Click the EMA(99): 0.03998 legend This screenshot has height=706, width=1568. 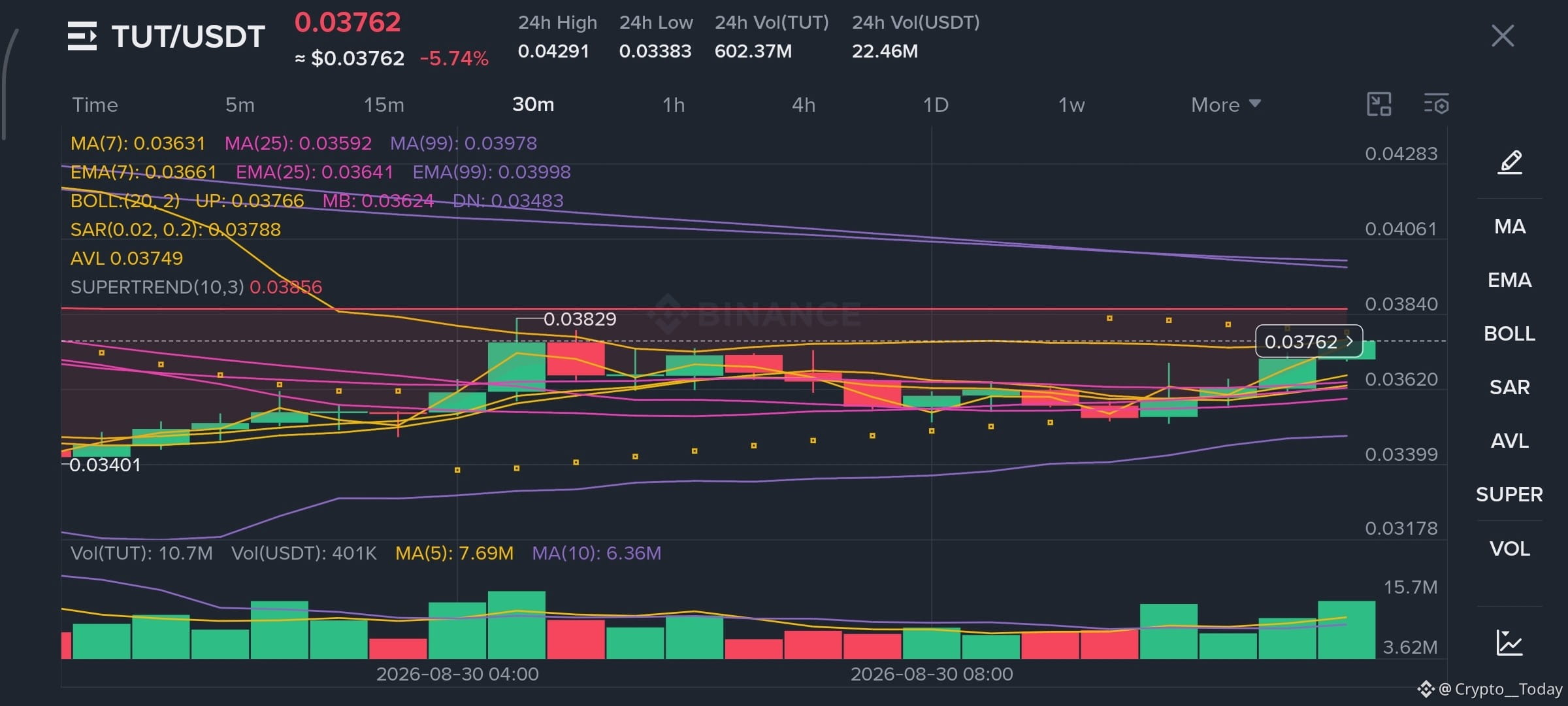[x=491, y=172]
